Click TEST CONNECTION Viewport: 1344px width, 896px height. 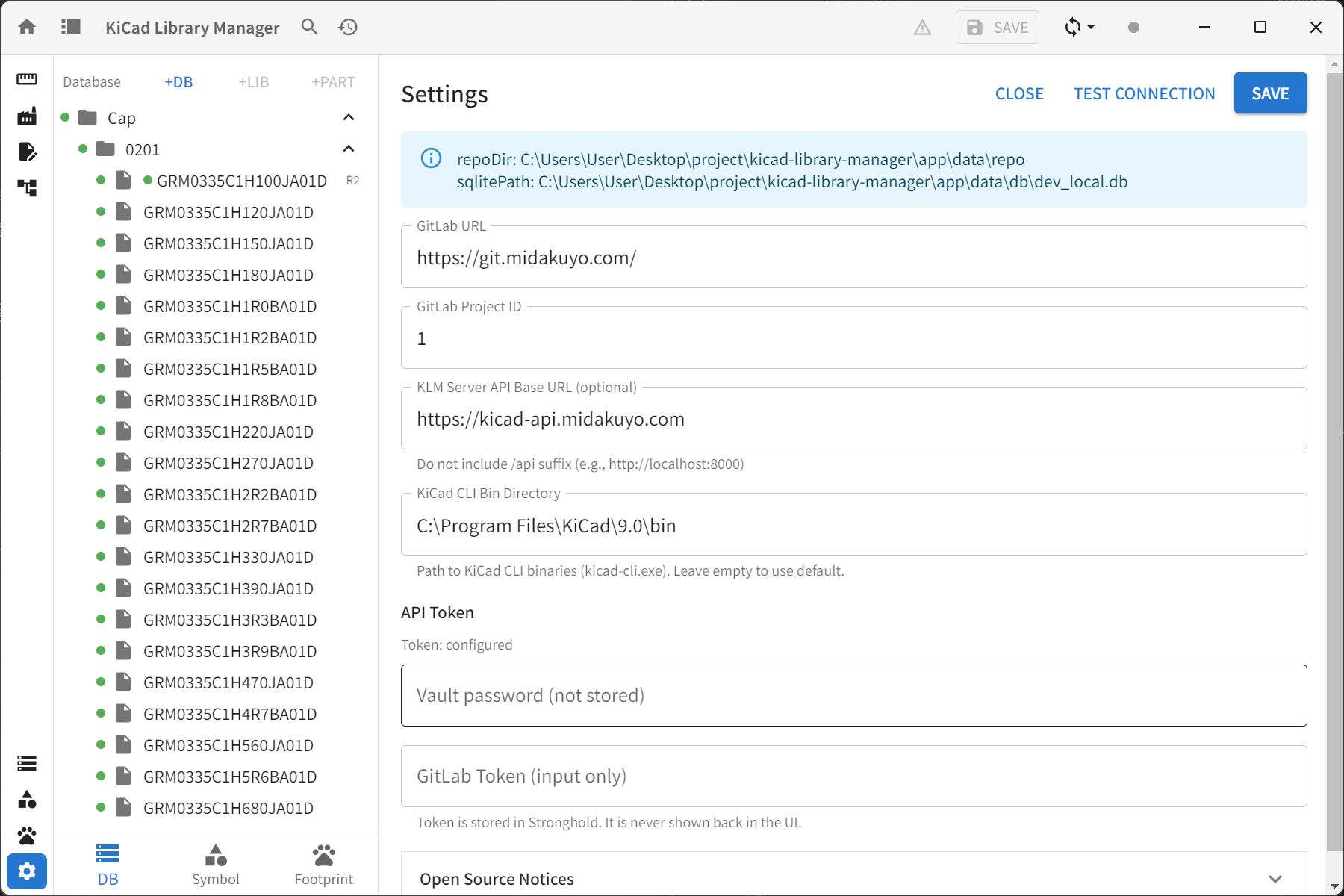click(1144, 93)
